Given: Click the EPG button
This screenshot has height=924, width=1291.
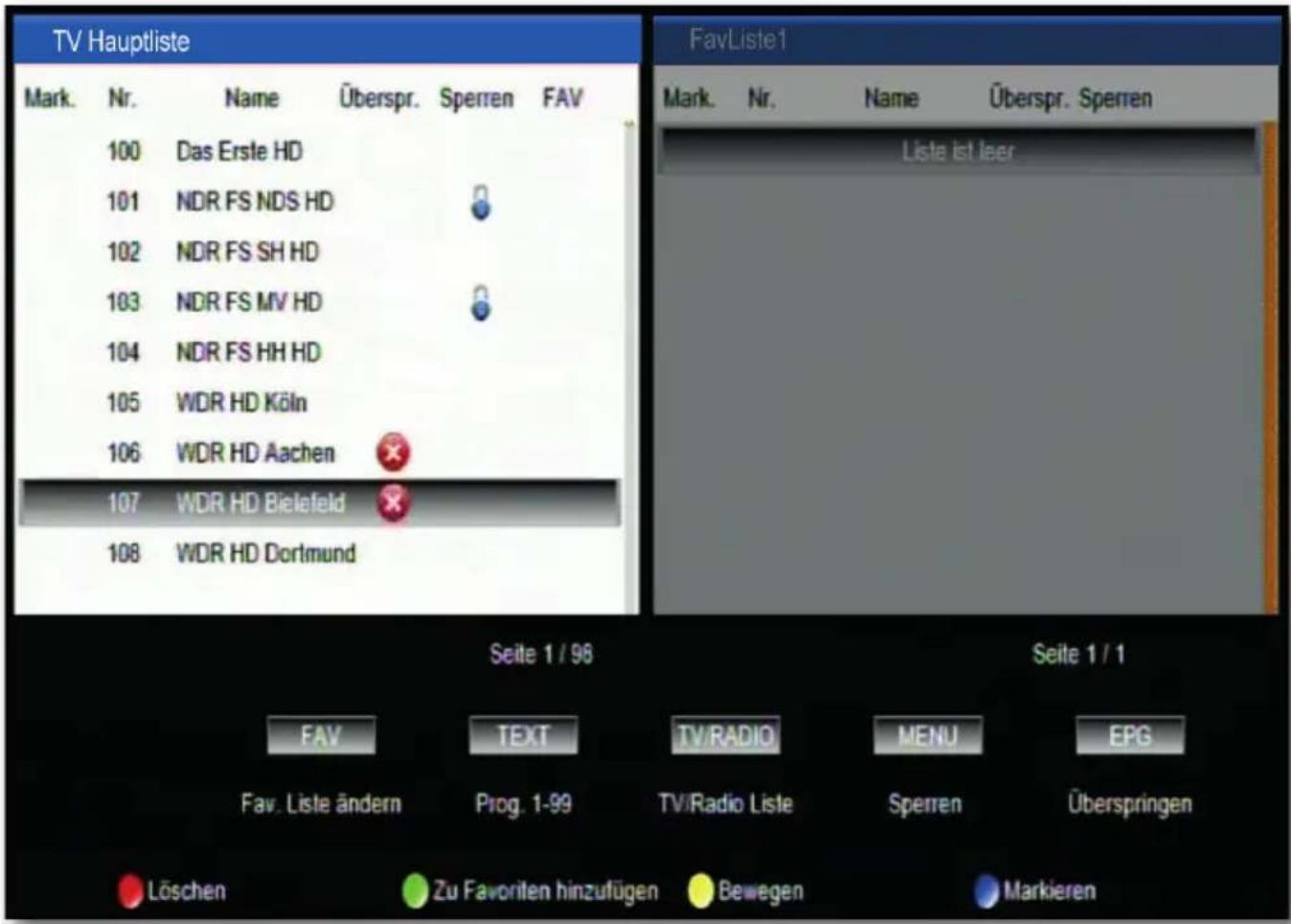Looking at the screenshot, I should pos(1130,735).
